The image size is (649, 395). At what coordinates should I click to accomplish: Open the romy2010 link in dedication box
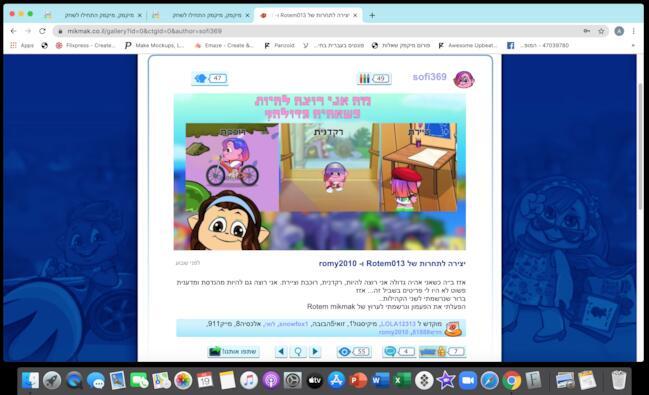(394, 332)
